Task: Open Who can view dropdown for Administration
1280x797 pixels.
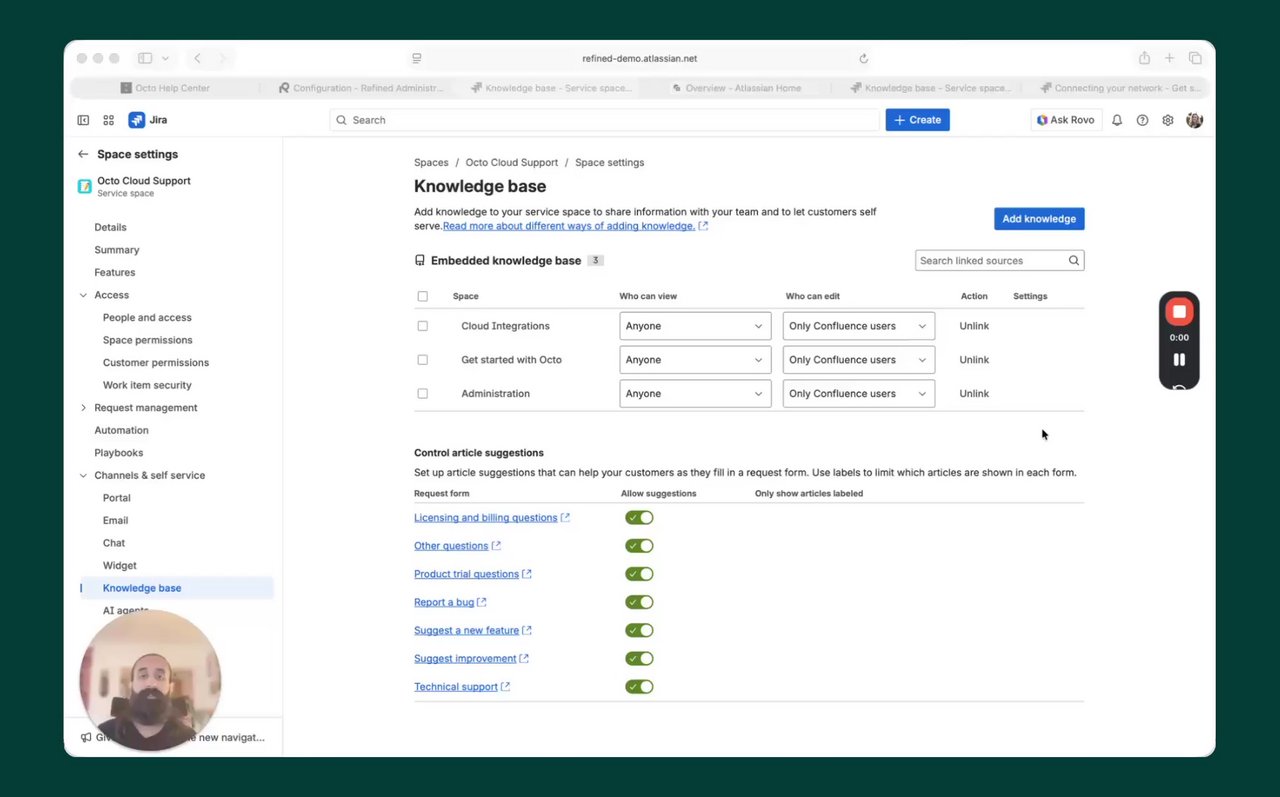Action: pyautogui.click(x=695, y=394)
